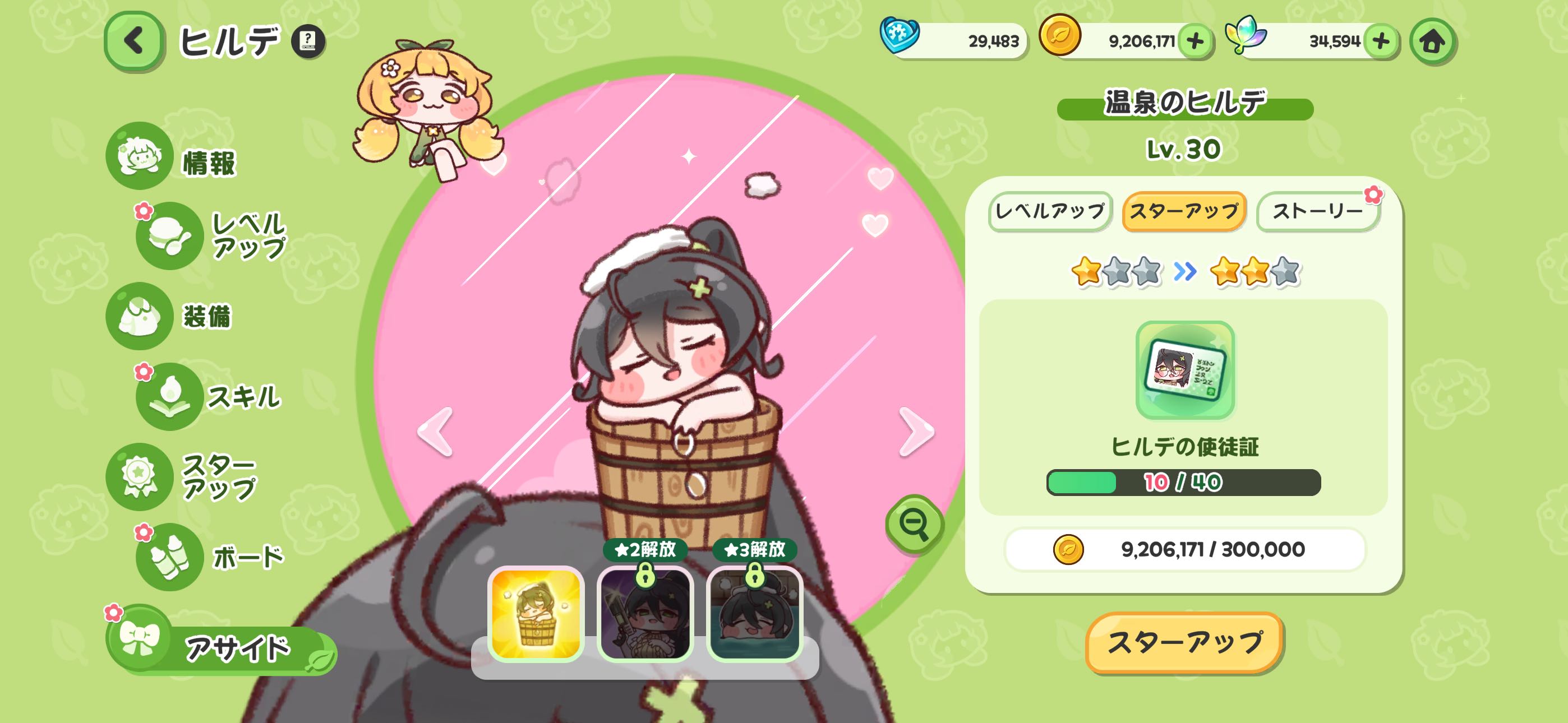Return to home via house icon

[x=1432, y=41]
